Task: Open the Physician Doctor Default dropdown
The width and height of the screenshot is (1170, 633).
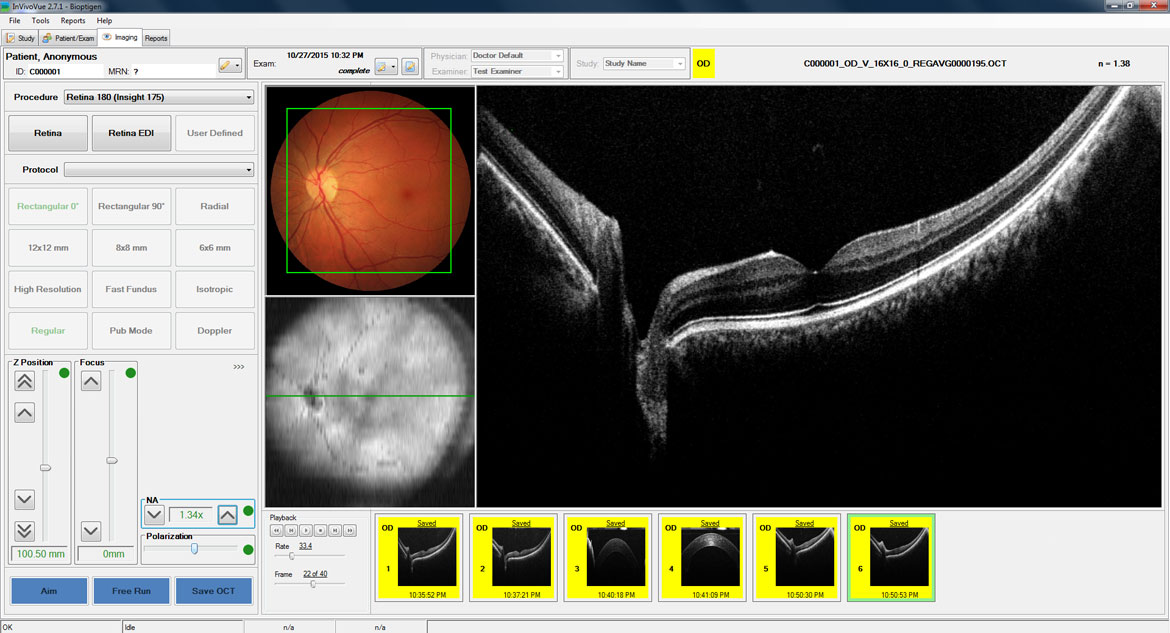Action: click(517, 56)
